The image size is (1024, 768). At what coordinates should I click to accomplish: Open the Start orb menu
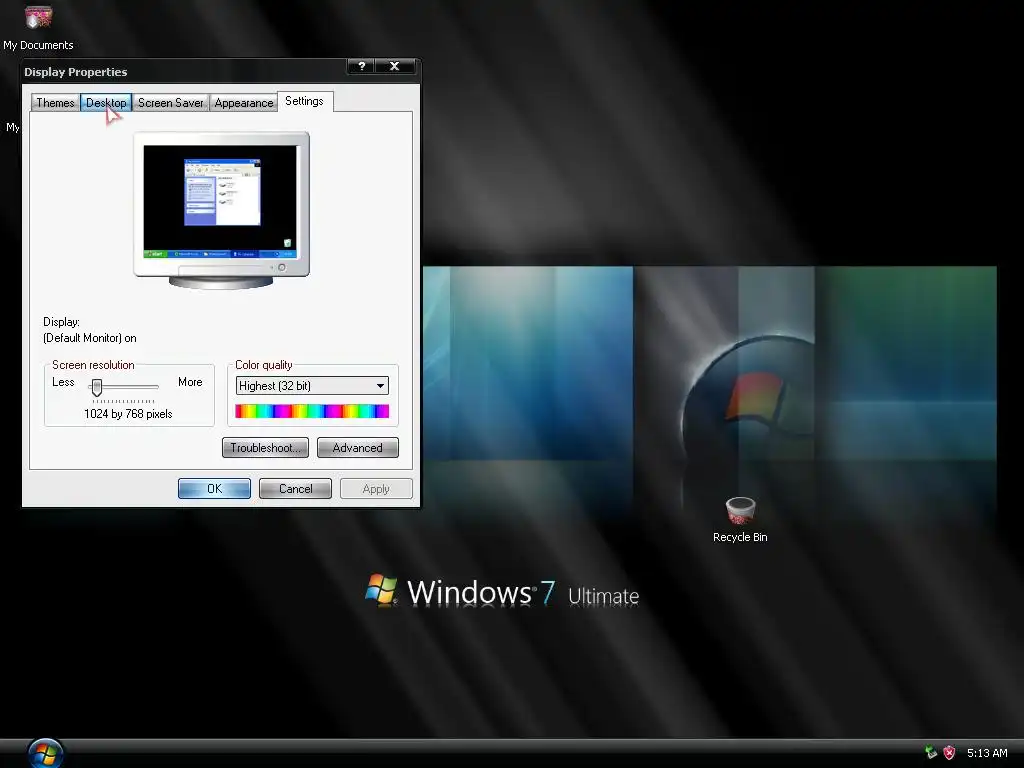(x=45, y=754)
